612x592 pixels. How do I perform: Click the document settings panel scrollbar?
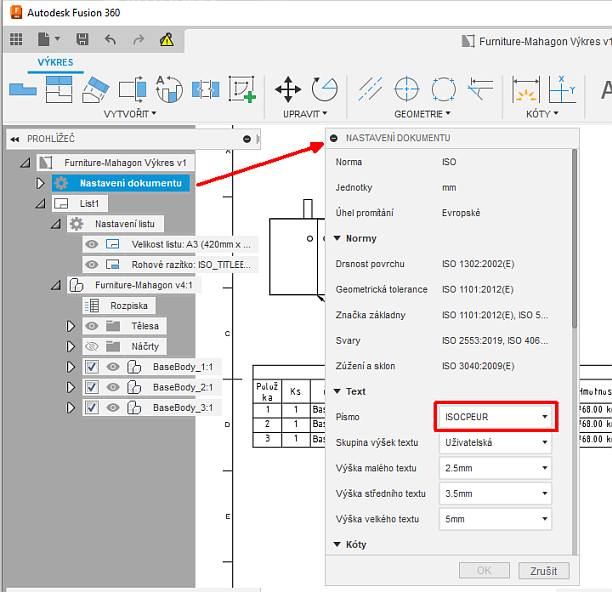pos(573,240)
